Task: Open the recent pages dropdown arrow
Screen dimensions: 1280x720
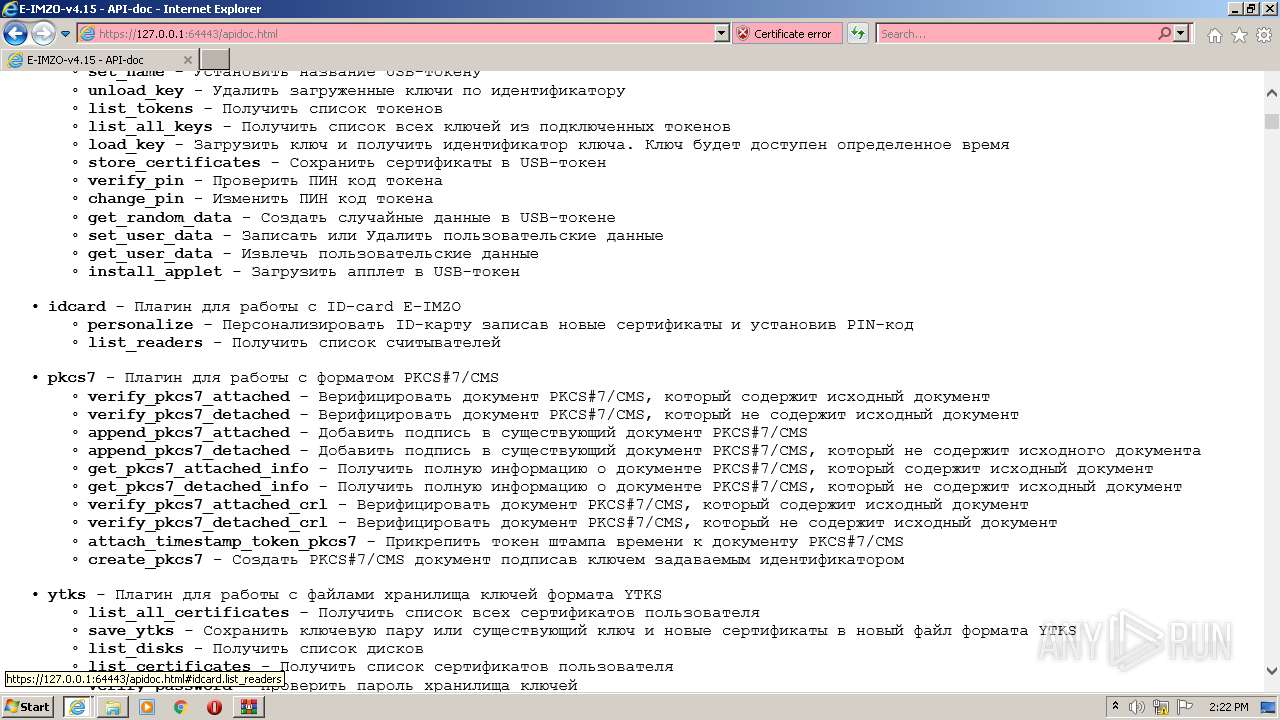Action: (66, 34)
